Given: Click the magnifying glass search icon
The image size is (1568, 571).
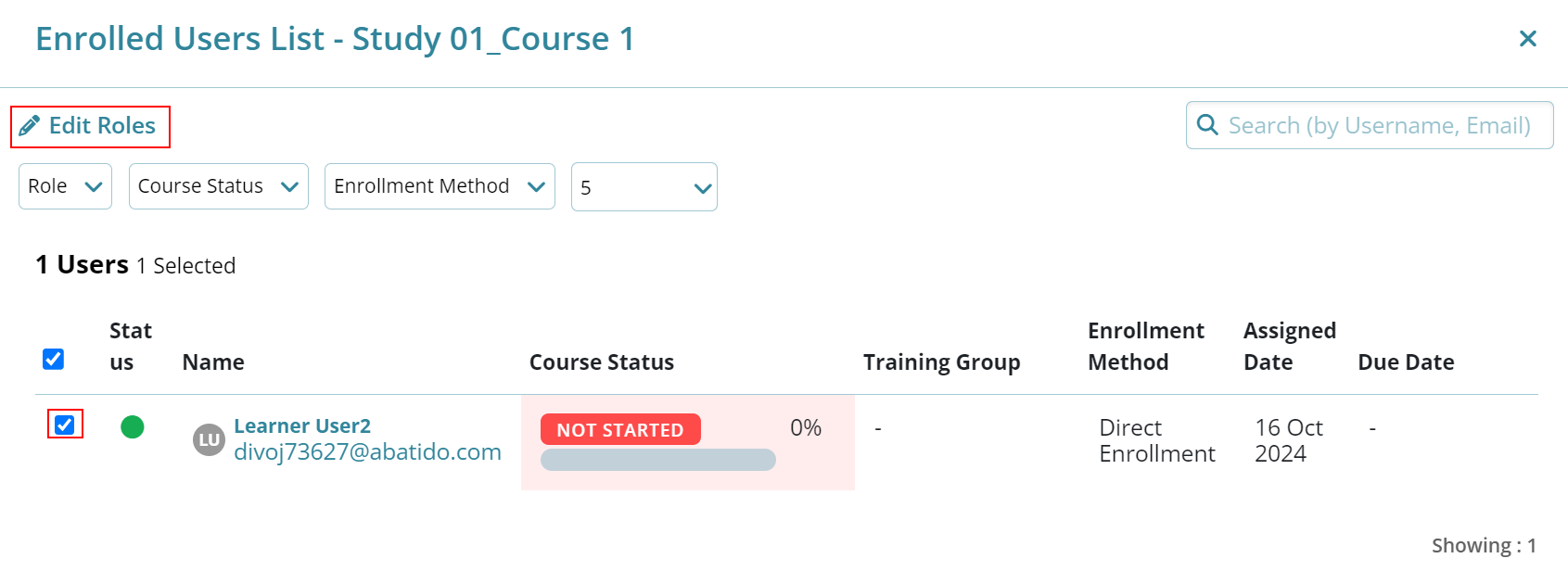Looking at the screenshot, I should click(x=1207, y=125).
